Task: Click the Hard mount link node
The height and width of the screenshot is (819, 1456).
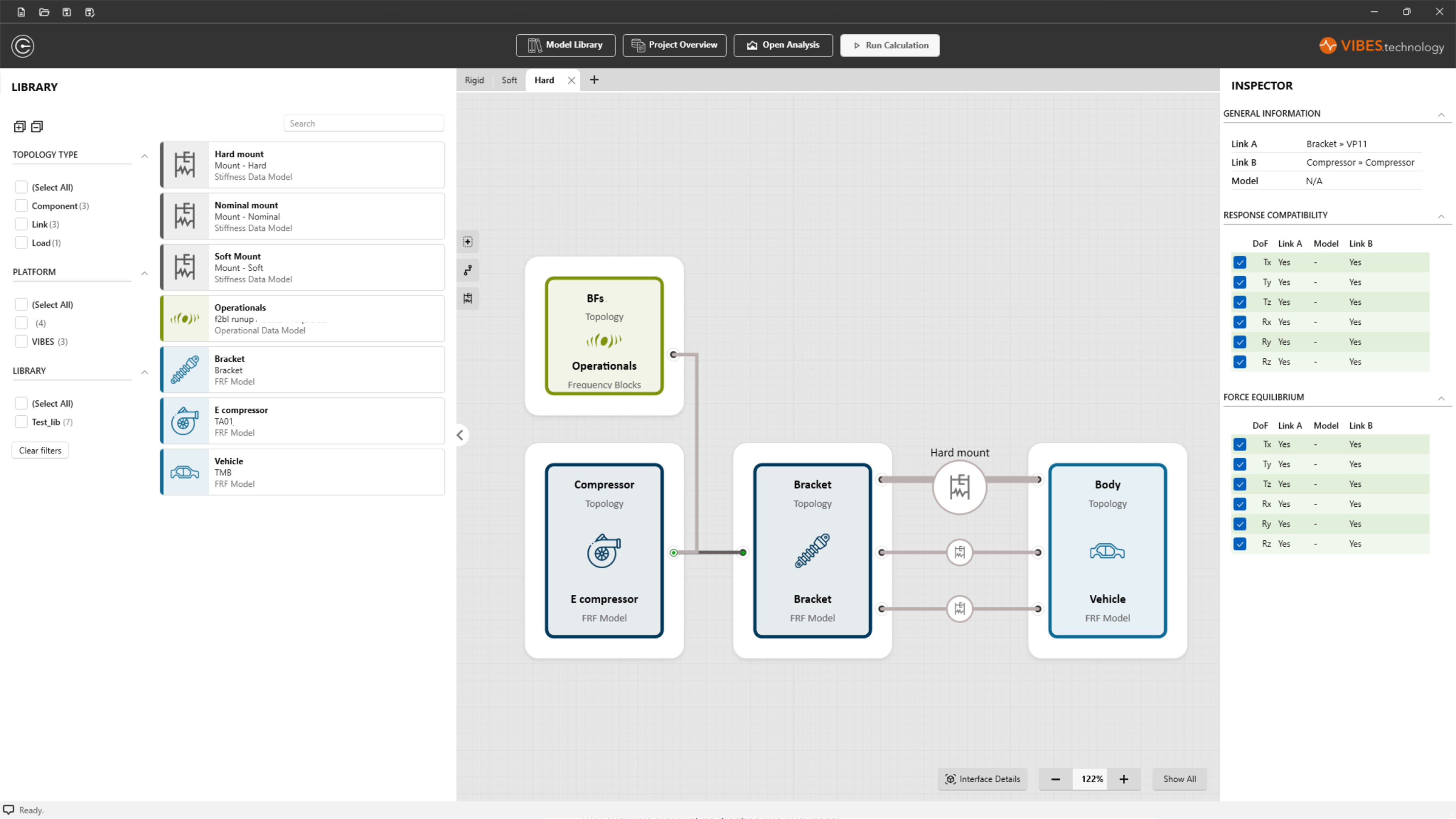Action: (960, 487)
